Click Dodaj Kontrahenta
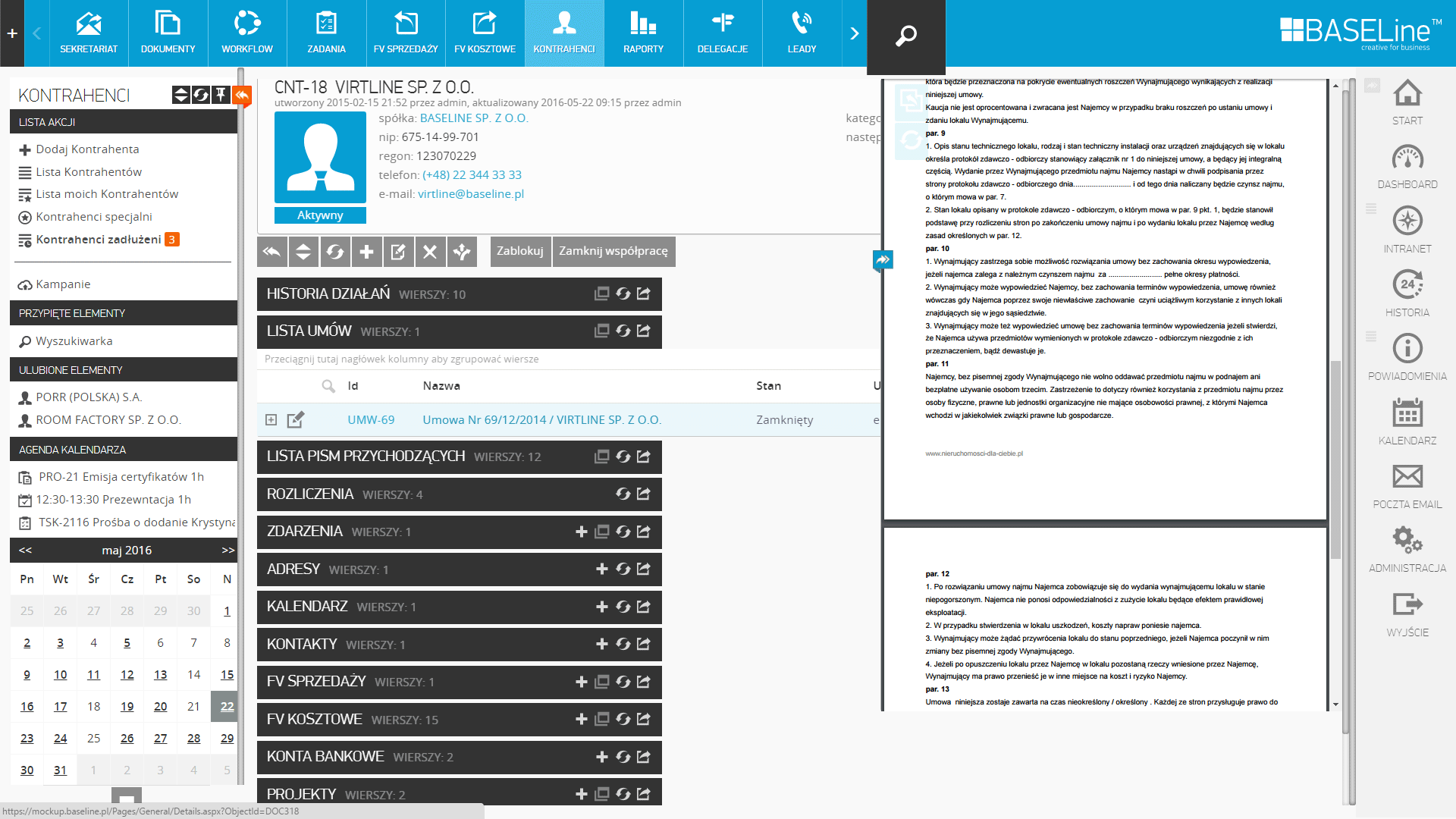 (x=87, y=149)
